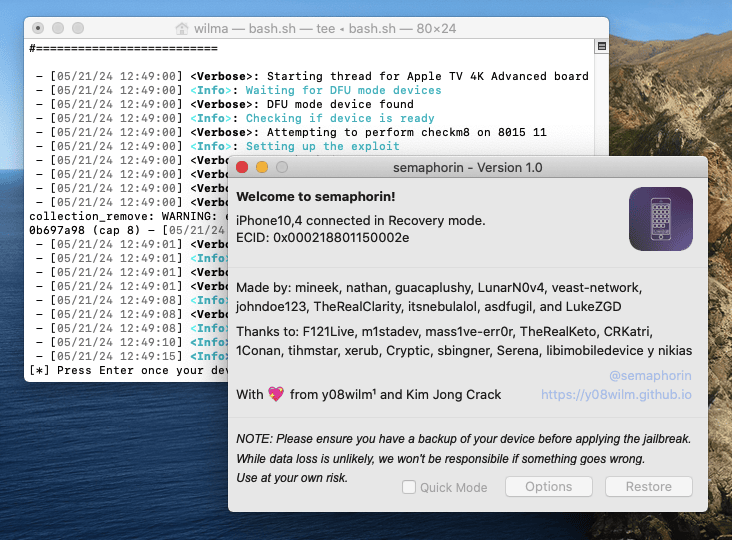Zoom the Terminal window with green button
Viewport: 732px width, 540px height.
pos(78,29)
